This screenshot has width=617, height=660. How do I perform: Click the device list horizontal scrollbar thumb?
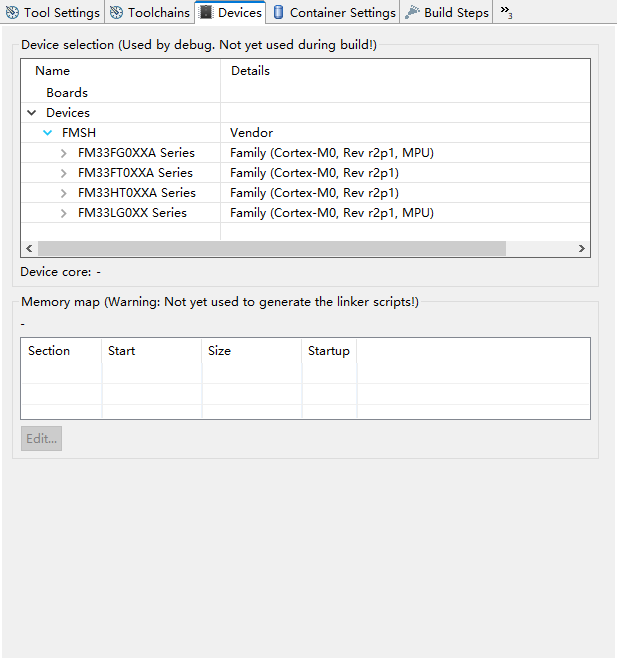[x=272, y=248]
